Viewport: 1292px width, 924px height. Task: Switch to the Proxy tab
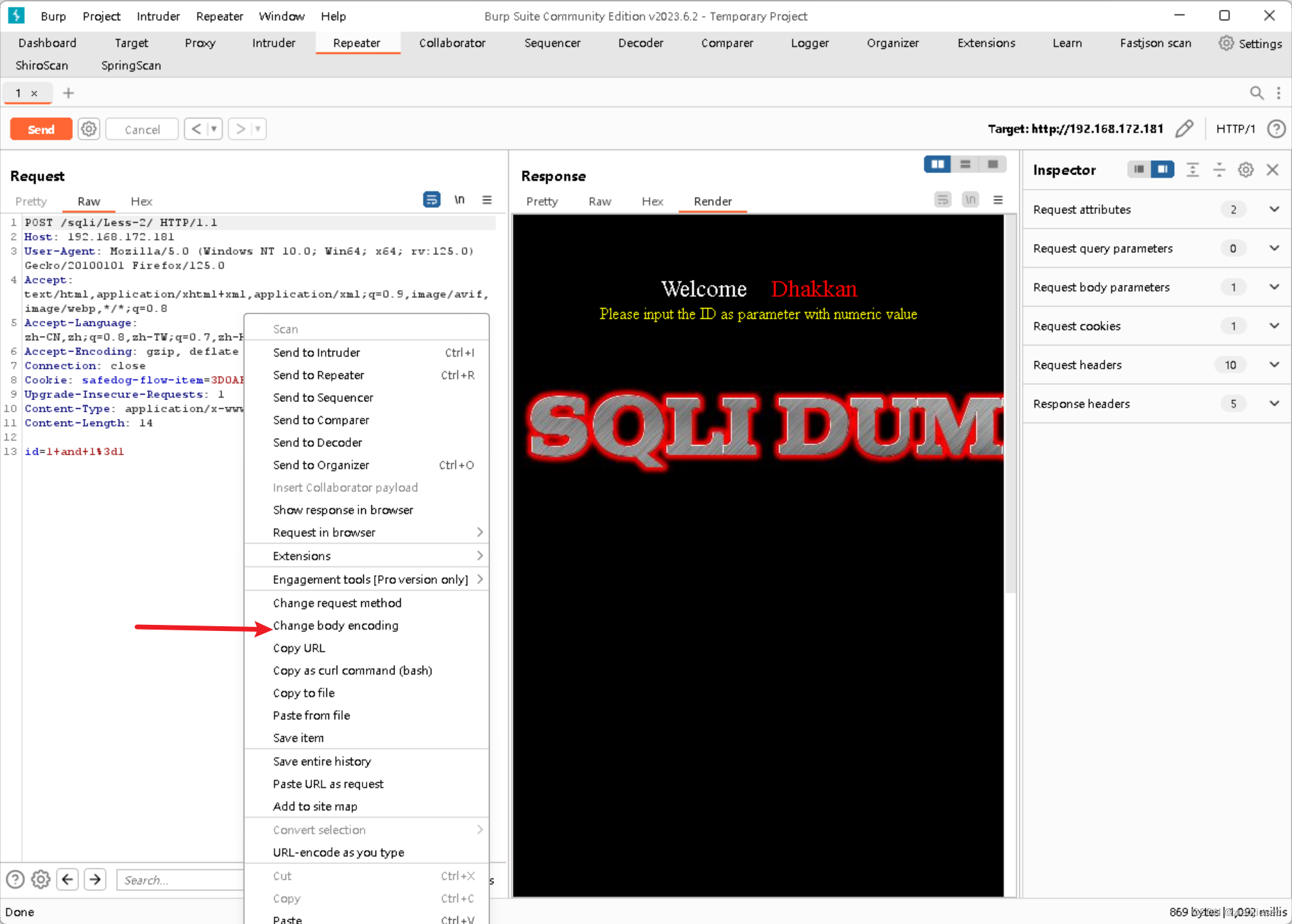pos(200,43)
